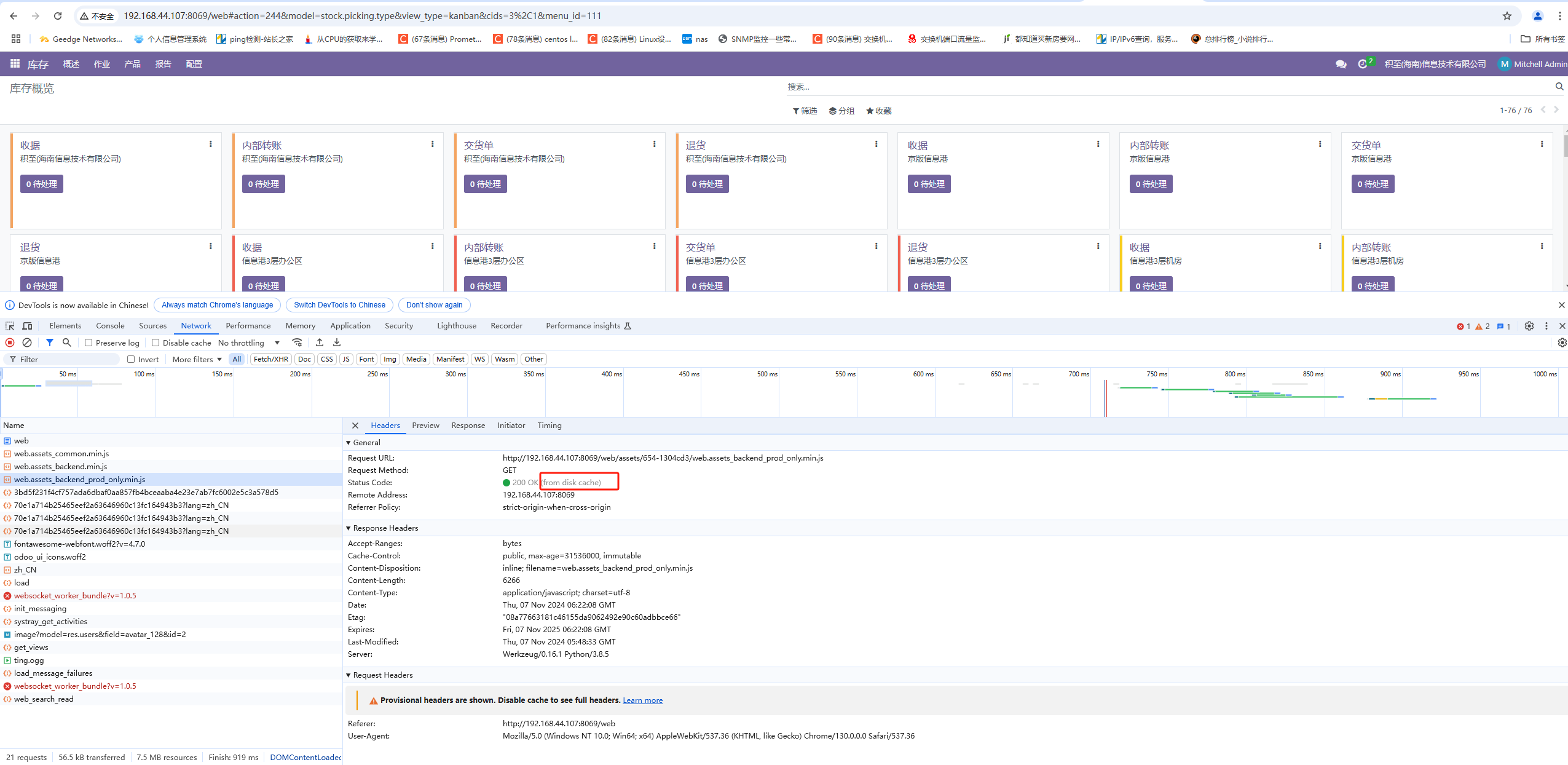
Task: Enable Disable cache checkbox
Action: 156,343
